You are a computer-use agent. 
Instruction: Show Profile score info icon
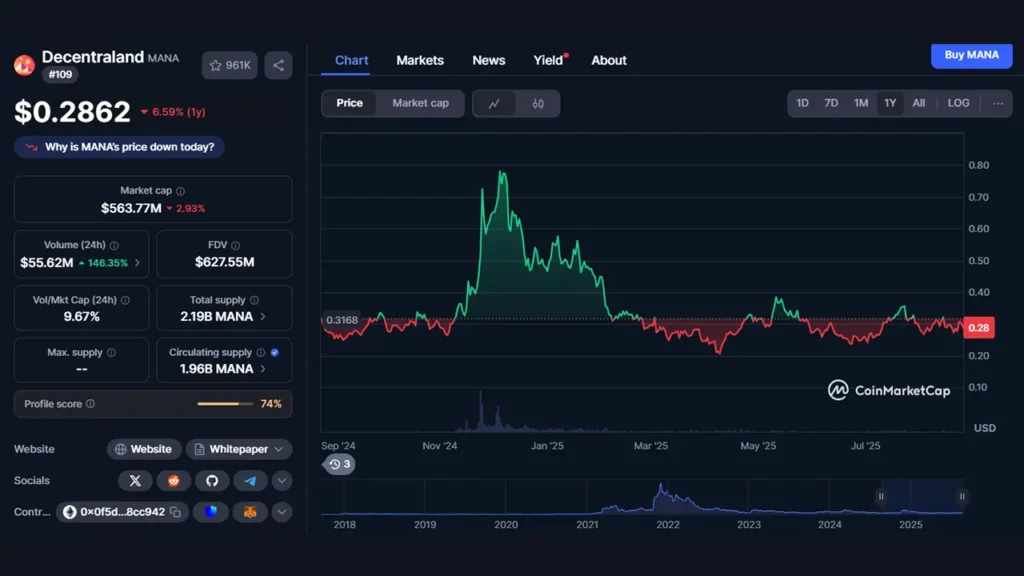pyautogui.click(x=91, y=404)
